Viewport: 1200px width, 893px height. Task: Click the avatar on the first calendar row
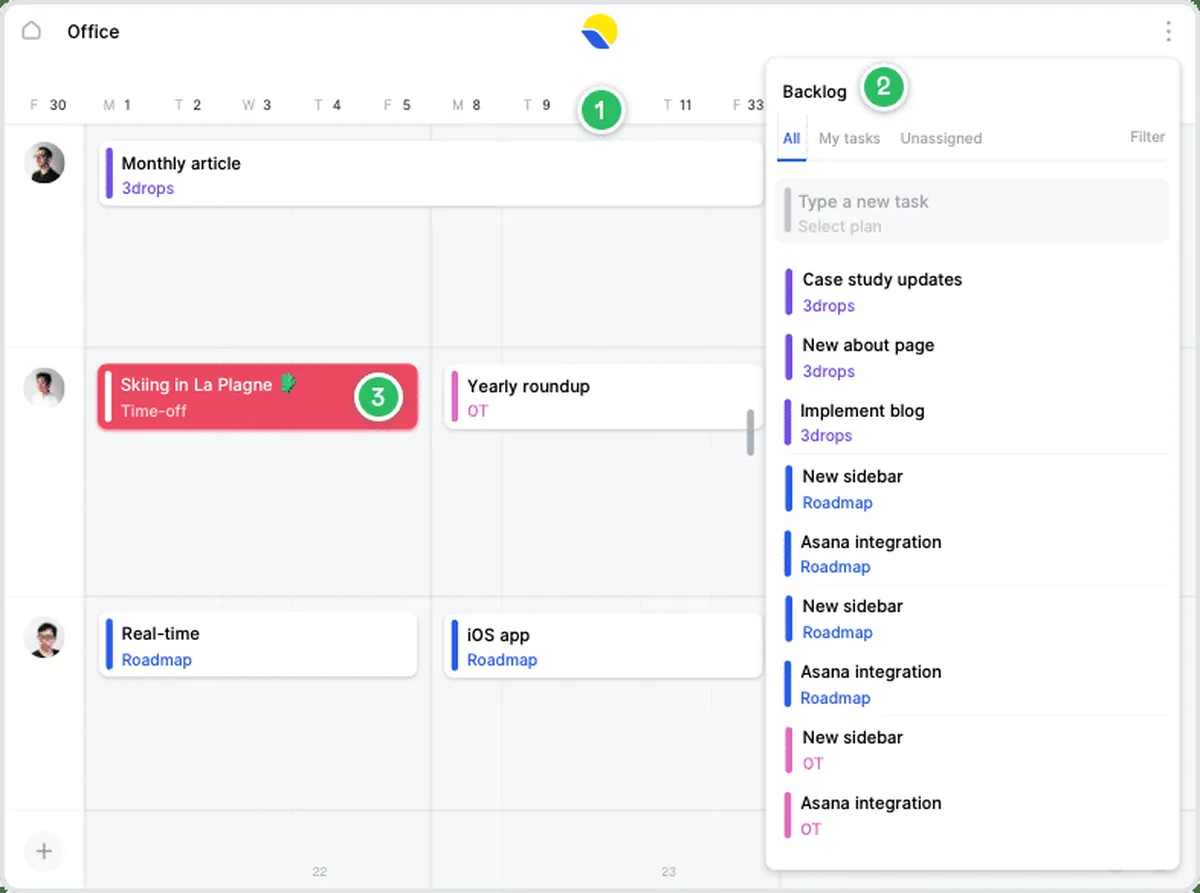click(44, 162)
